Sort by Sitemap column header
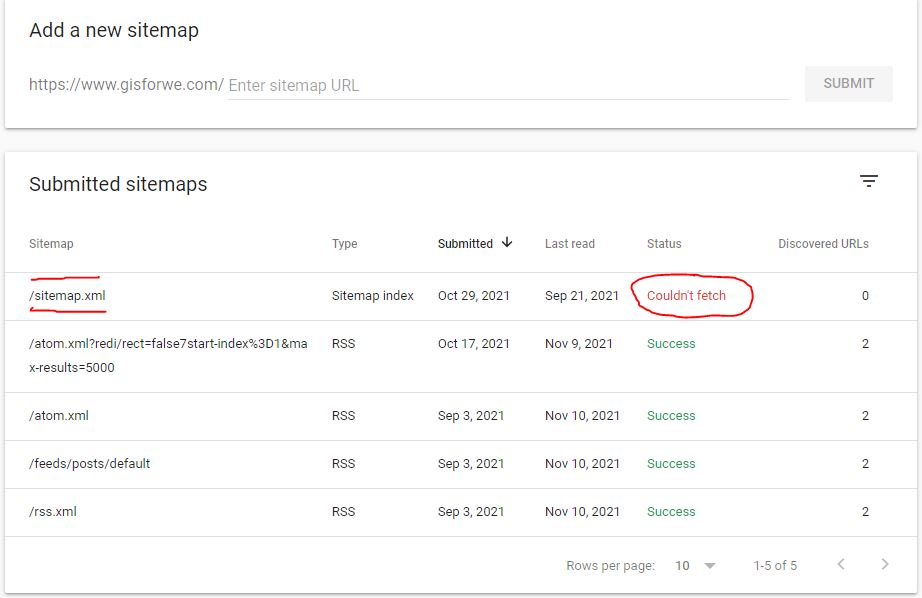 [x=51, y=243]
